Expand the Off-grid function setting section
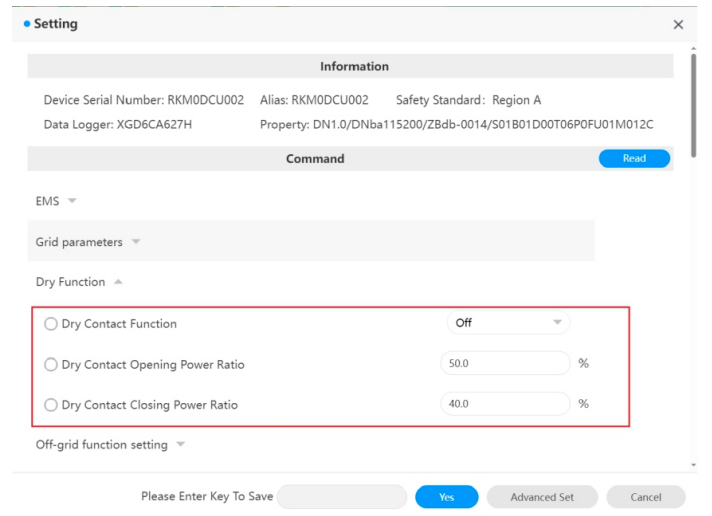This screenshot has width=712, height=516. pyautogui.click(x=110, y=445)
